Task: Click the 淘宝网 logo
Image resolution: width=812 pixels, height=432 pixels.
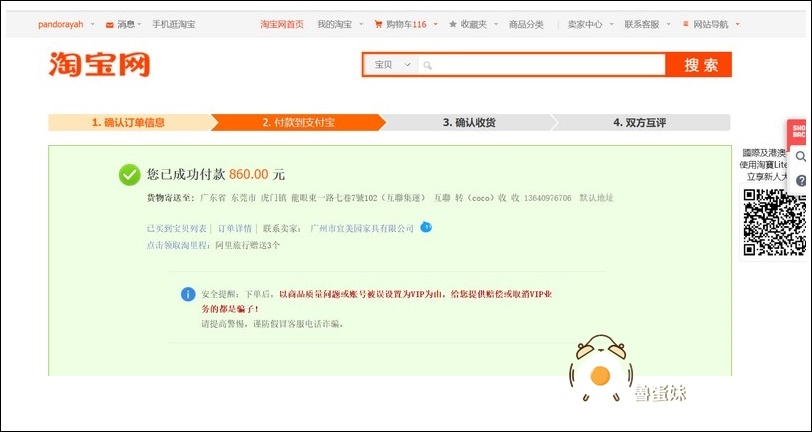Action: tap(99, 65)
